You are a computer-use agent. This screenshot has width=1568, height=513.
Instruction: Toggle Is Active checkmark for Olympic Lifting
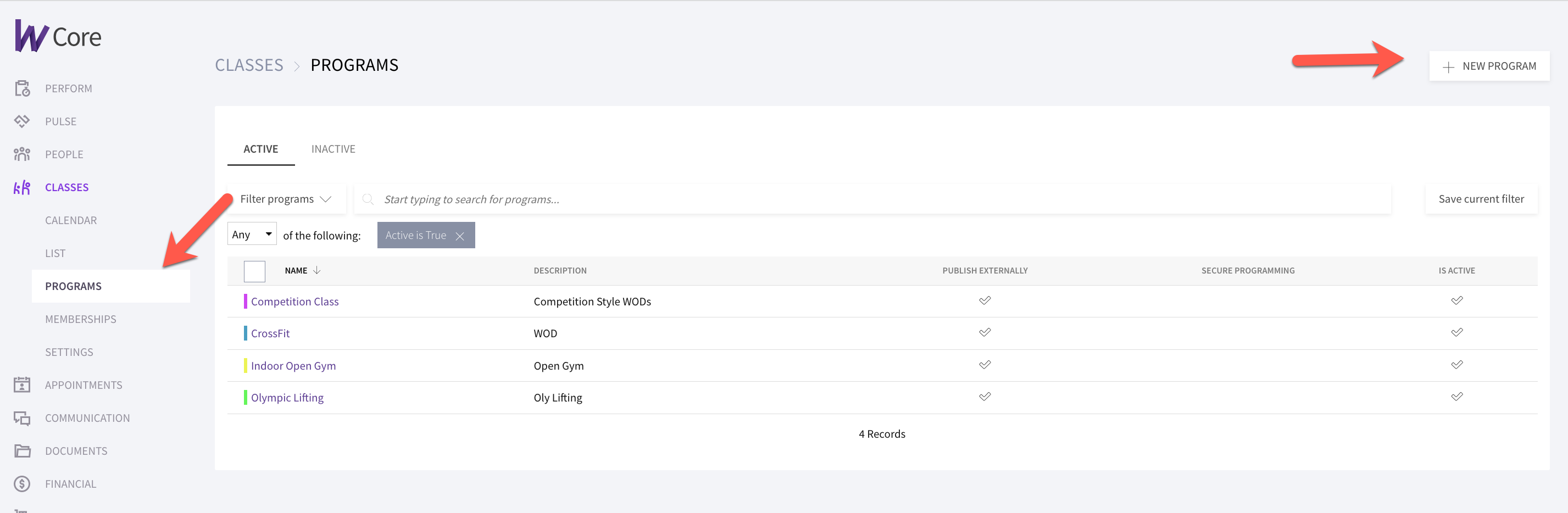click(x=1456, y=395)
